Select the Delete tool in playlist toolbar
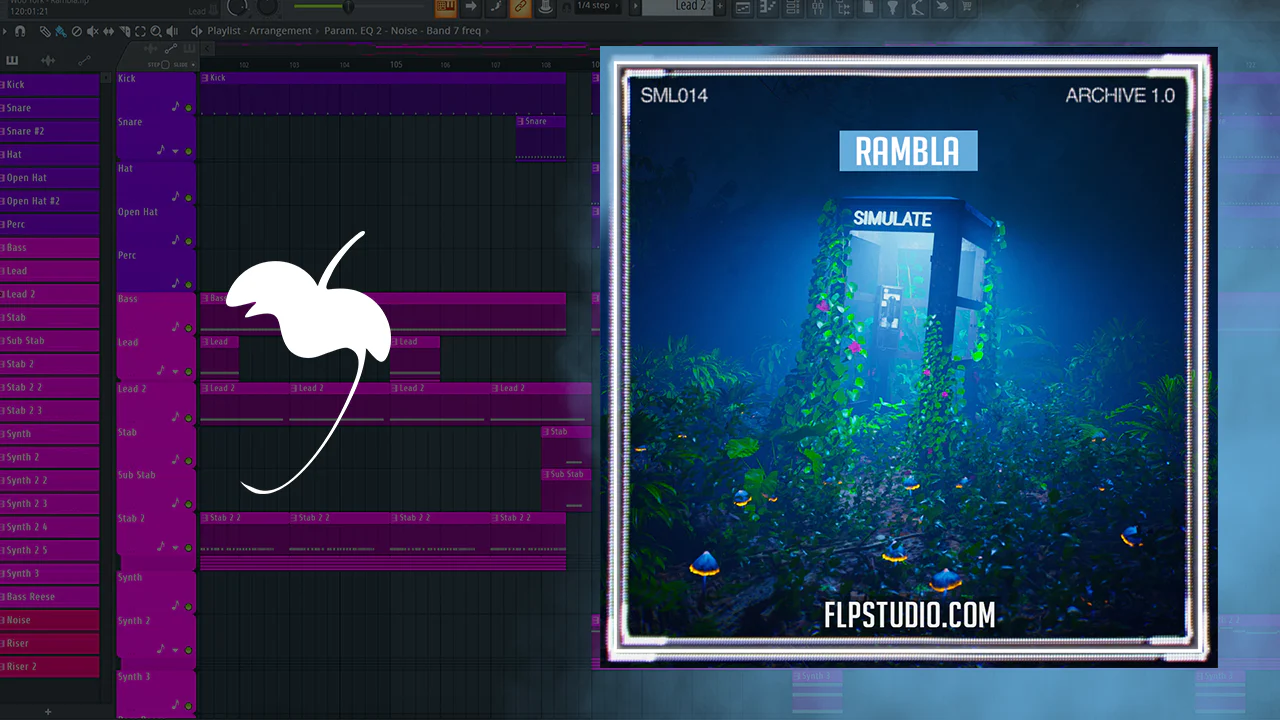Image resolution: width=1280 pixels, height=720 pixels. coord(75,31)
